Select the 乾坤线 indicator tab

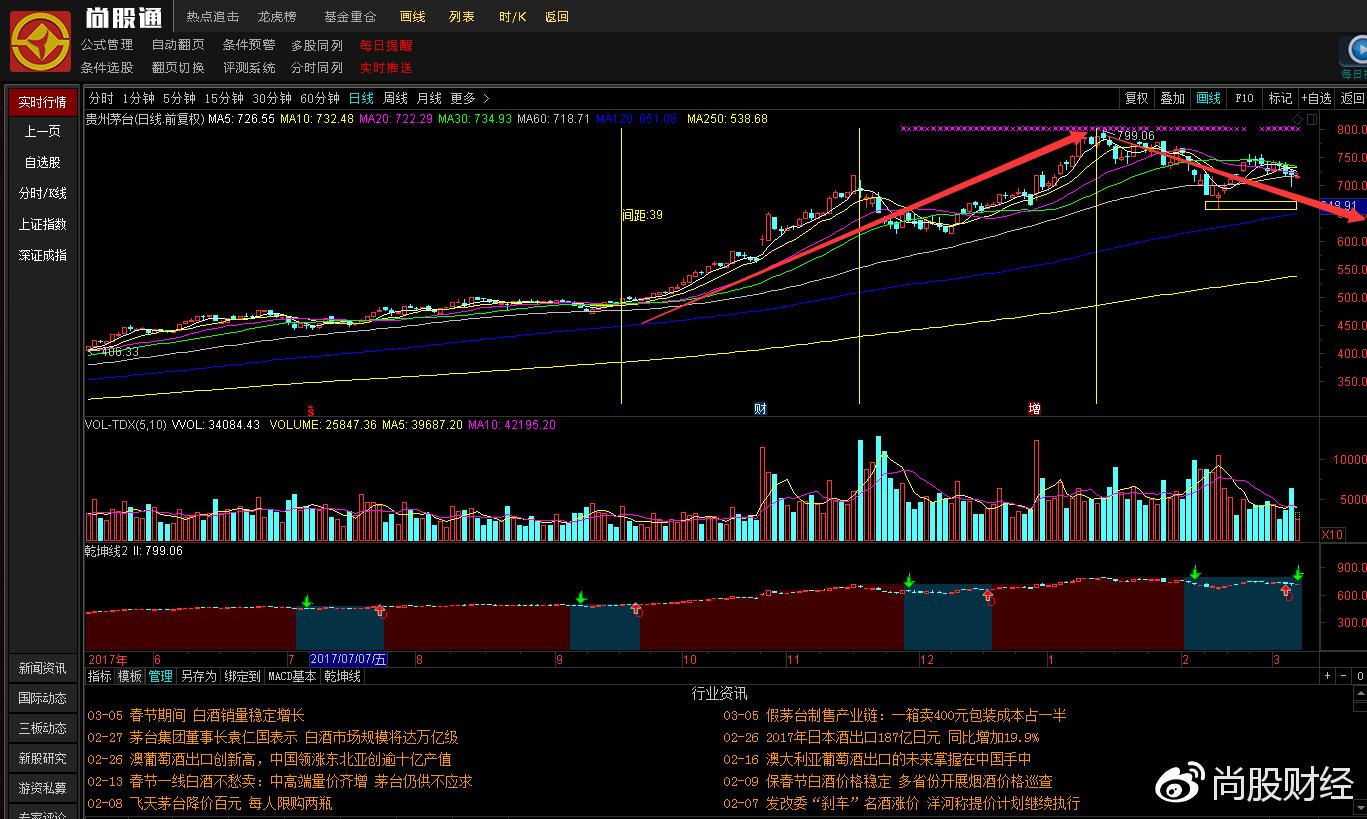point(342,676)
